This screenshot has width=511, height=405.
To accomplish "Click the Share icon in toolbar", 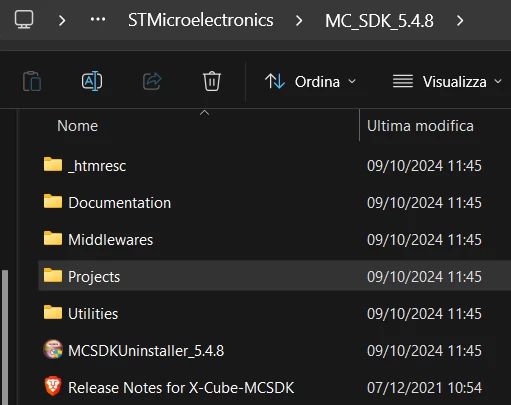I will point(152,81).
